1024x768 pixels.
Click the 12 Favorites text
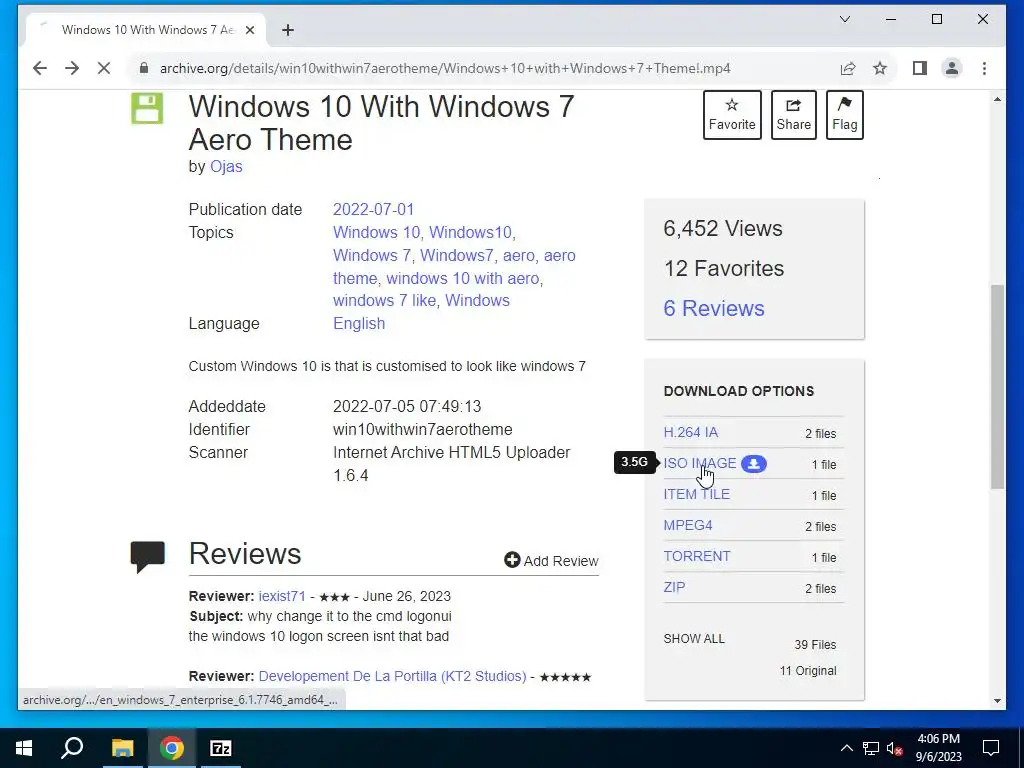click(x=724, y=268)
